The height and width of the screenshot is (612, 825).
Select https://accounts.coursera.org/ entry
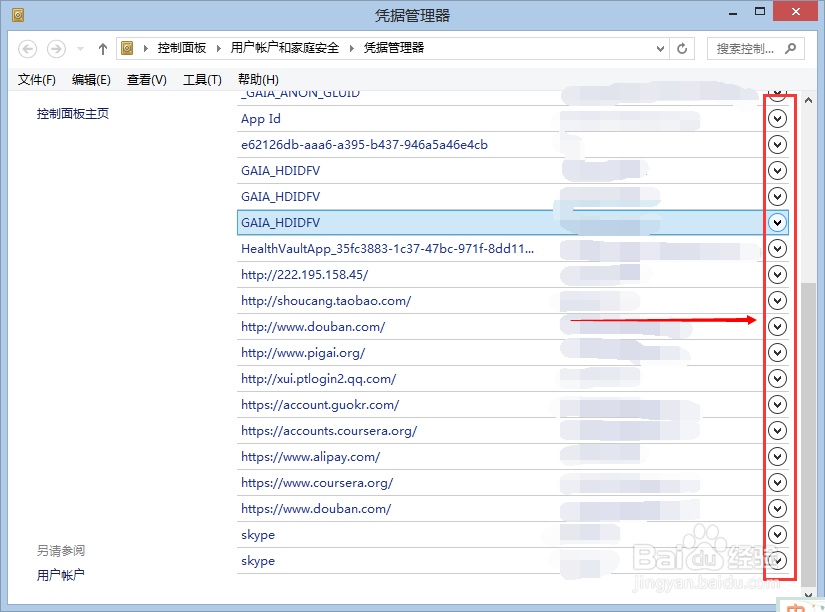[x=512, y=430]
